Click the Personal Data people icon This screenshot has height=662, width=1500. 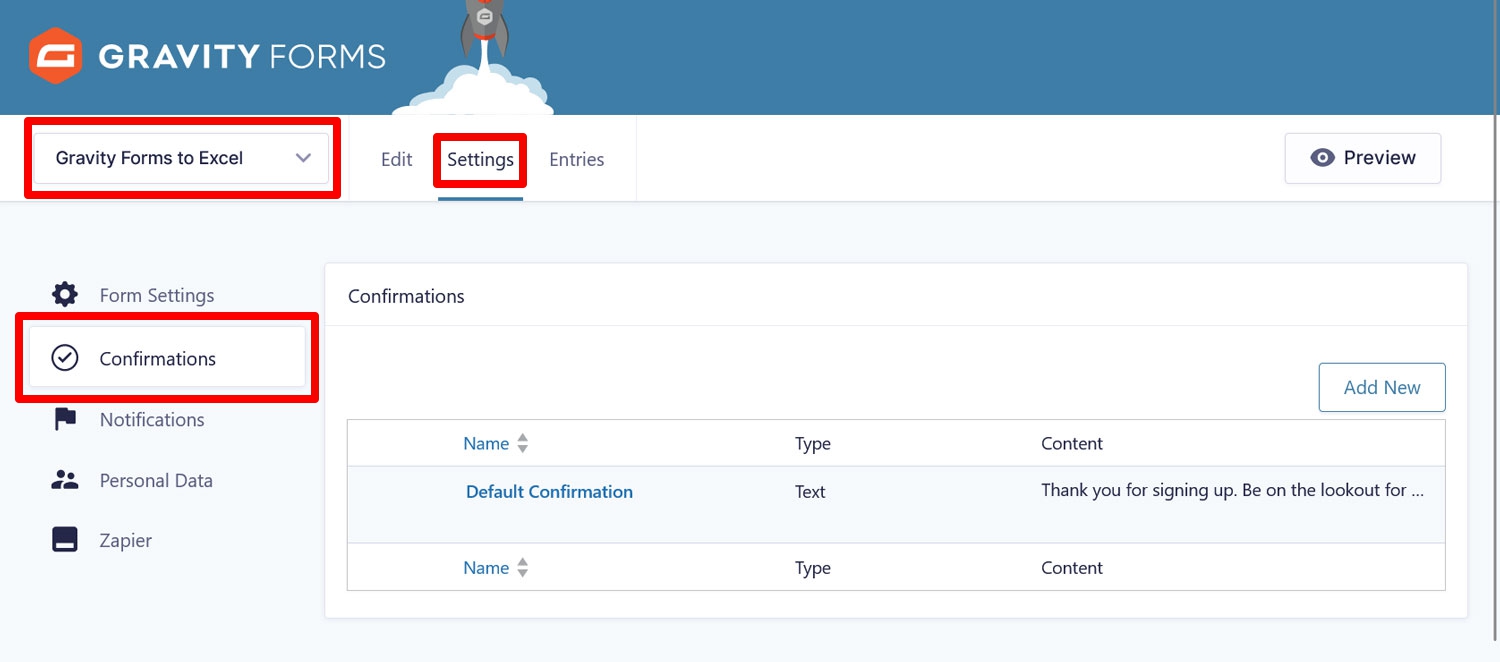pyautogui.click(x=65, y=480)
